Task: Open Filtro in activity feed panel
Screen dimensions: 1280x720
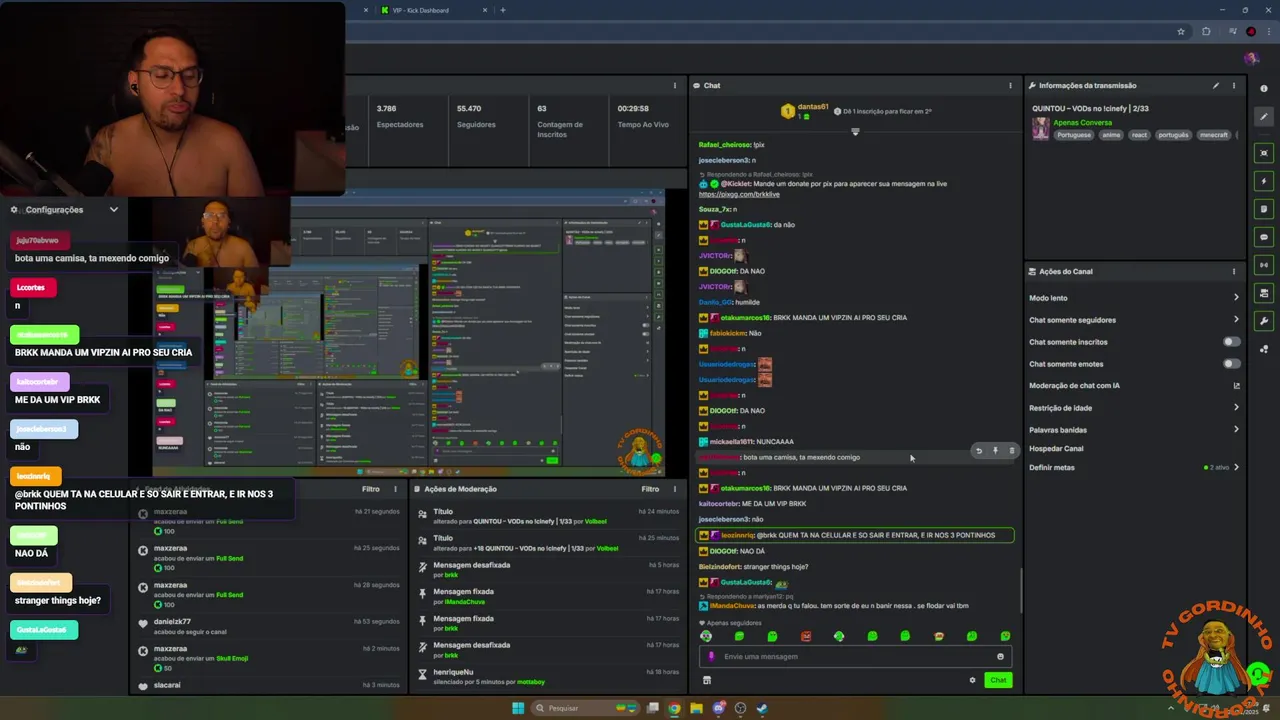Action: [371, 490]
